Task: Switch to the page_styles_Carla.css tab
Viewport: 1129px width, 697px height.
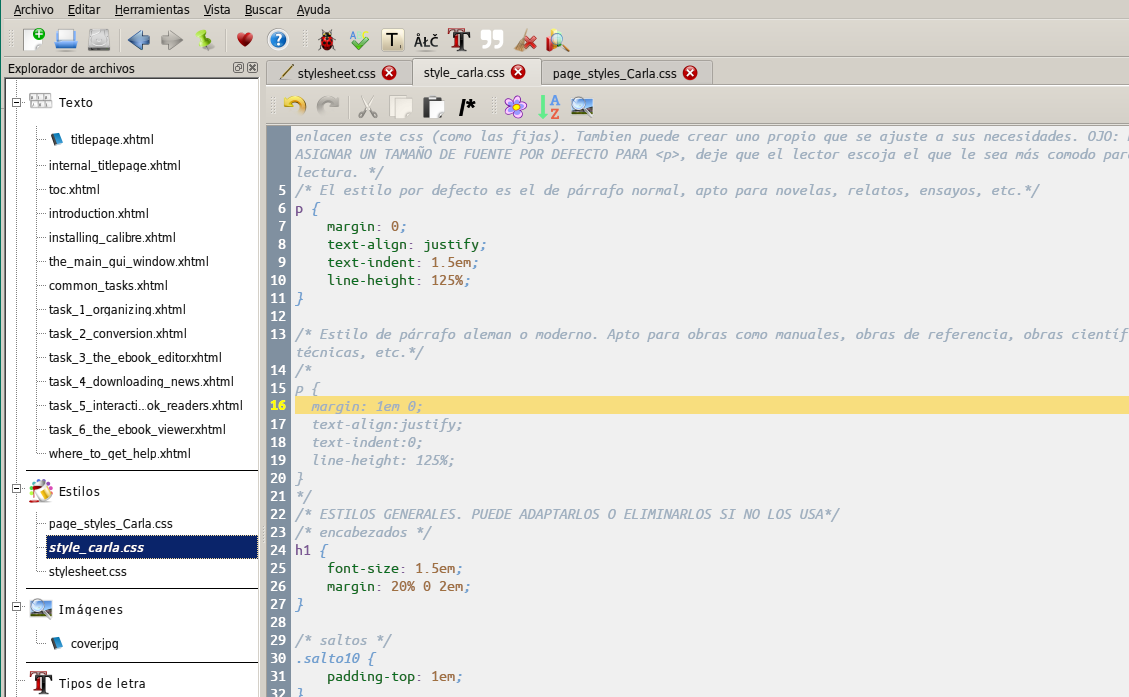Action: 614,73
